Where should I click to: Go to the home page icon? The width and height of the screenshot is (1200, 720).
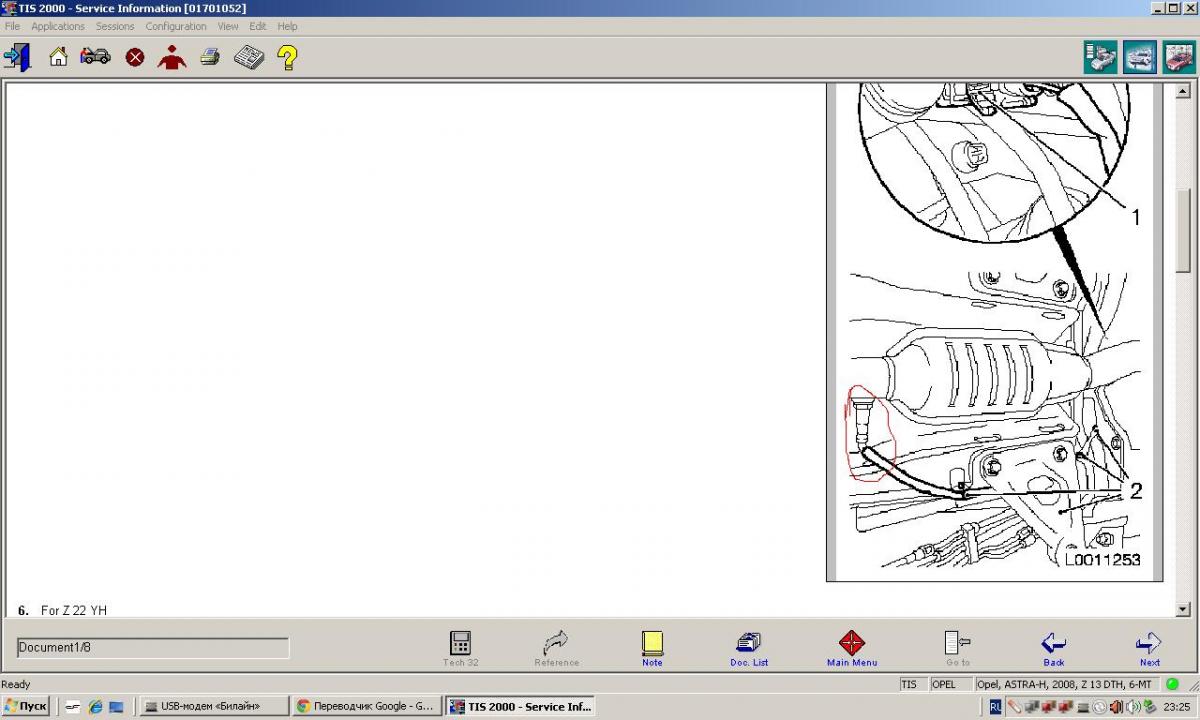point(58,57)
